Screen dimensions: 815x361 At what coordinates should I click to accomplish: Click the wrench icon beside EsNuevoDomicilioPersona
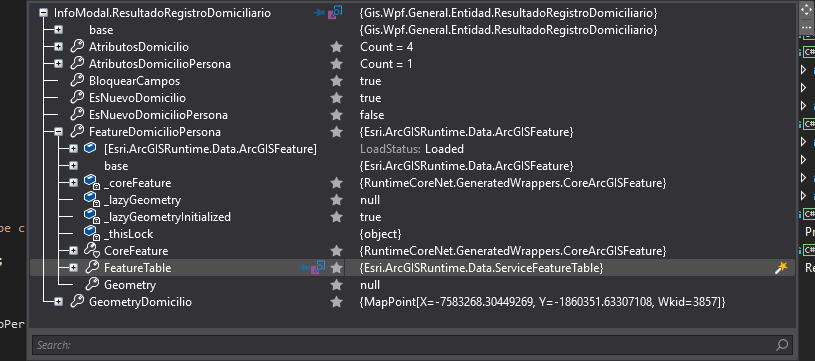[76, 115]
